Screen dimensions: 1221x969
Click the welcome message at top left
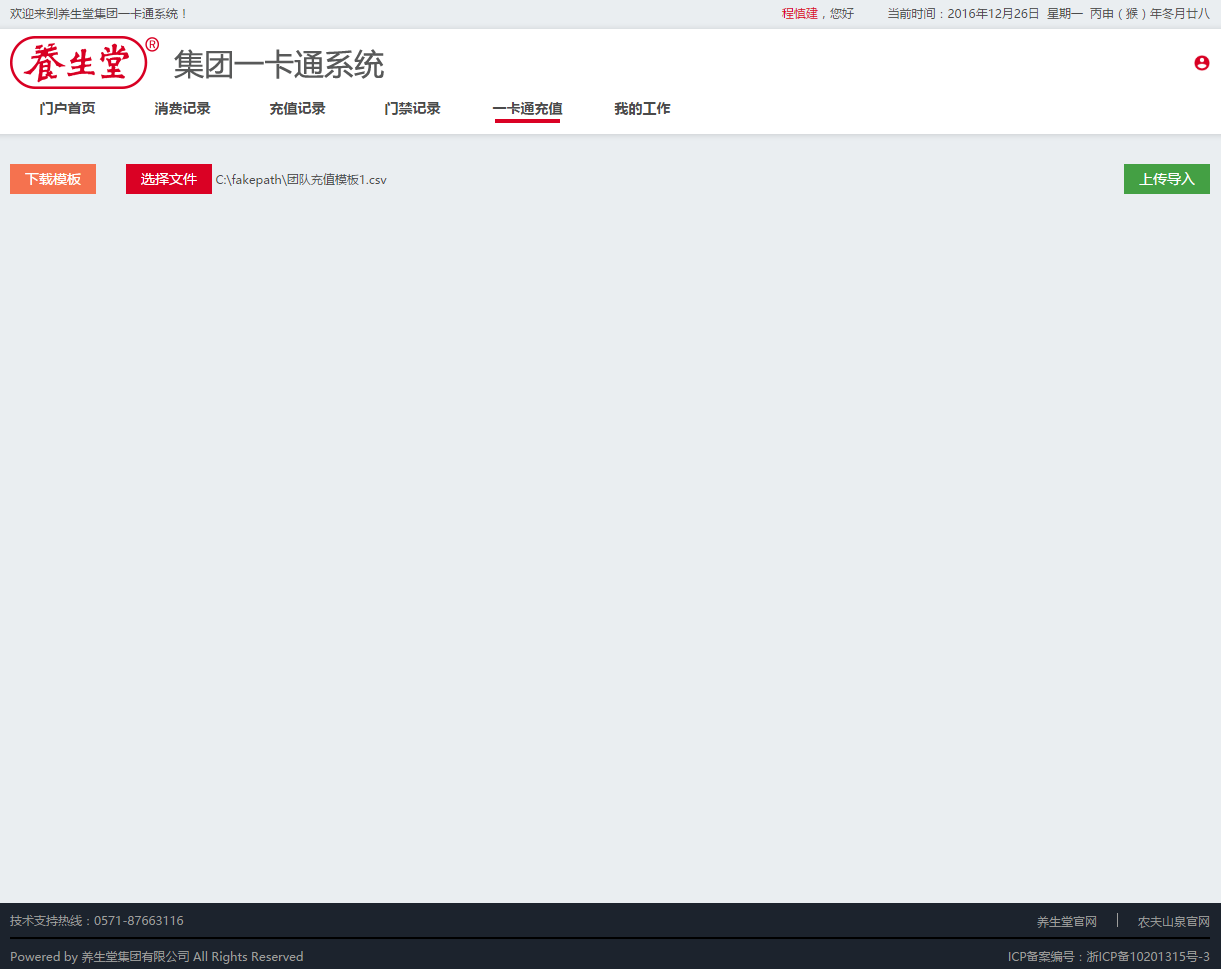(x=99, y=14)
